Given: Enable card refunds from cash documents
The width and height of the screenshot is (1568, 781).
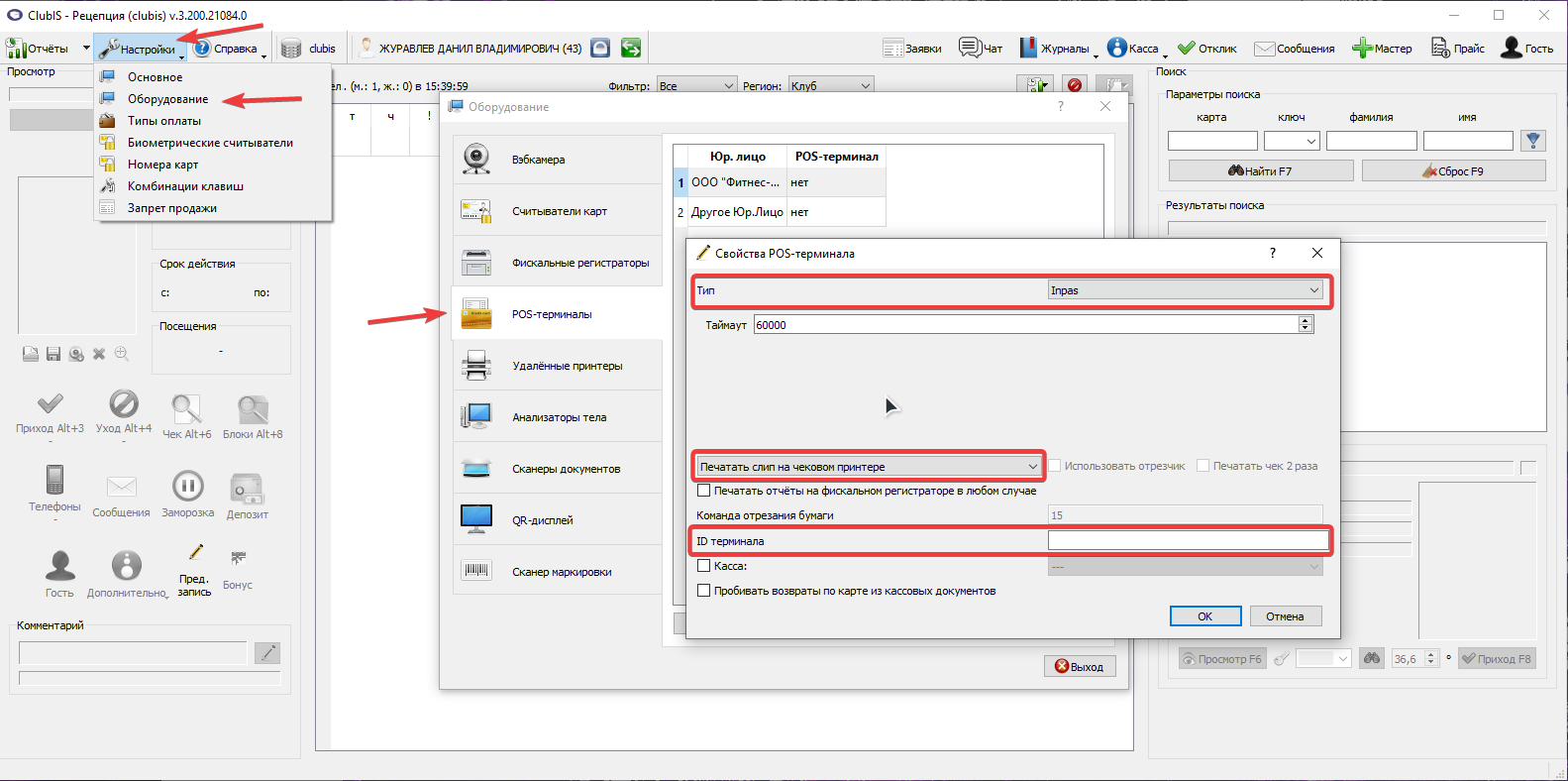Looking at the screenshot, I should [703, 591].
